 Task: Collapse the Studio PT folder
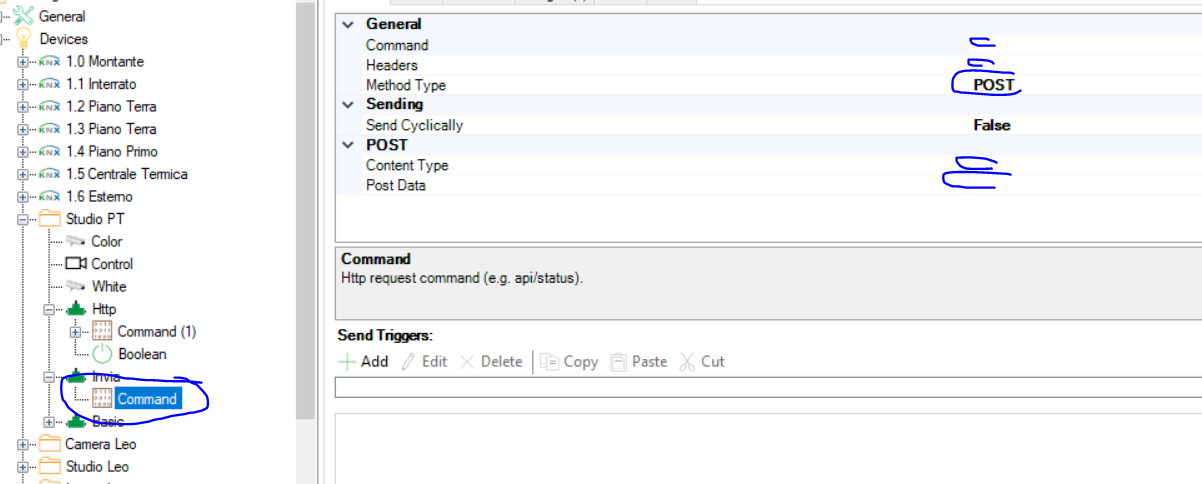coord(23,219)
